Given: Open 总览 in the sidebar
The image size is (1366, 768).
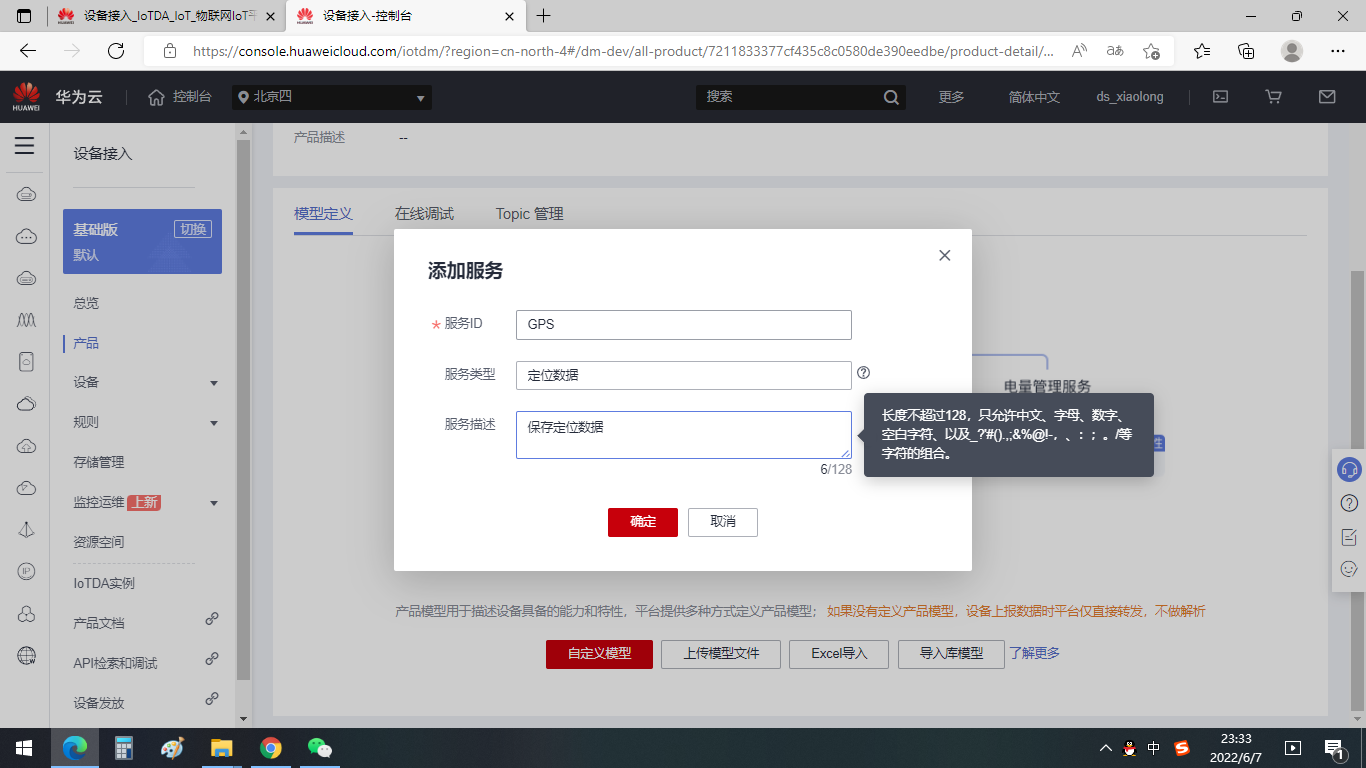Looking at the screenshot, I should [x=86, y=303].
